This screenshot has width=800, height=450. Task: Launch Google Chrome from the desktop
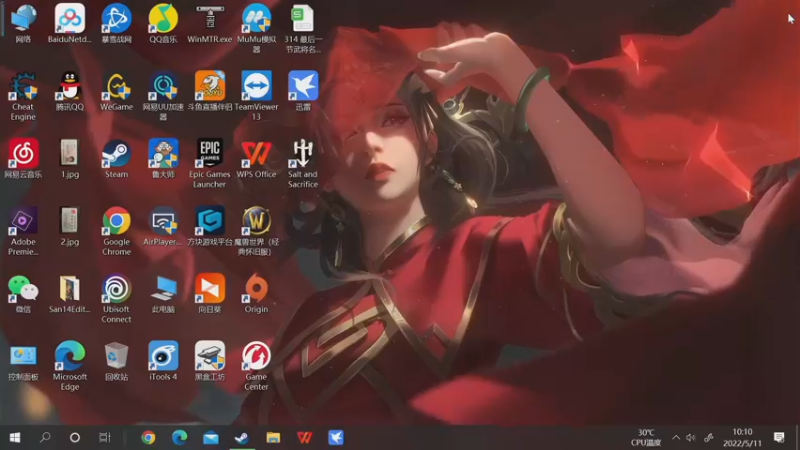pyautogui.click(x=116, y=231)
